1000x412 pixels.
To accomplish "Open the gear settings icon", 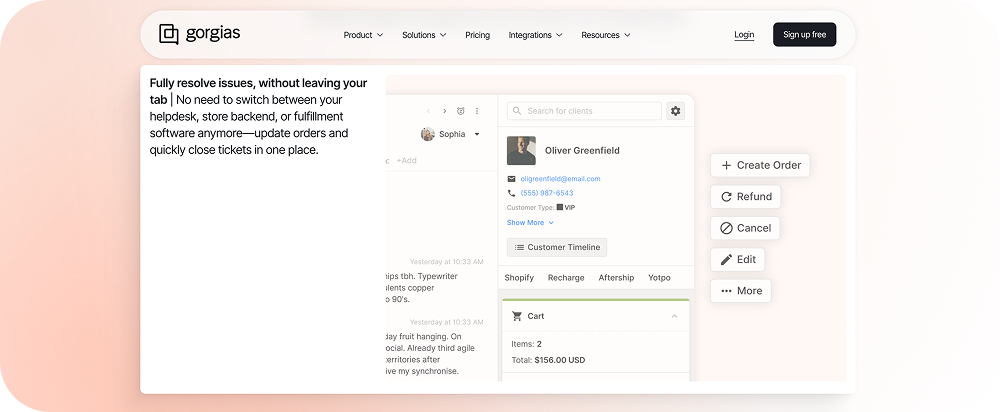I will click(x=675, y=111).
